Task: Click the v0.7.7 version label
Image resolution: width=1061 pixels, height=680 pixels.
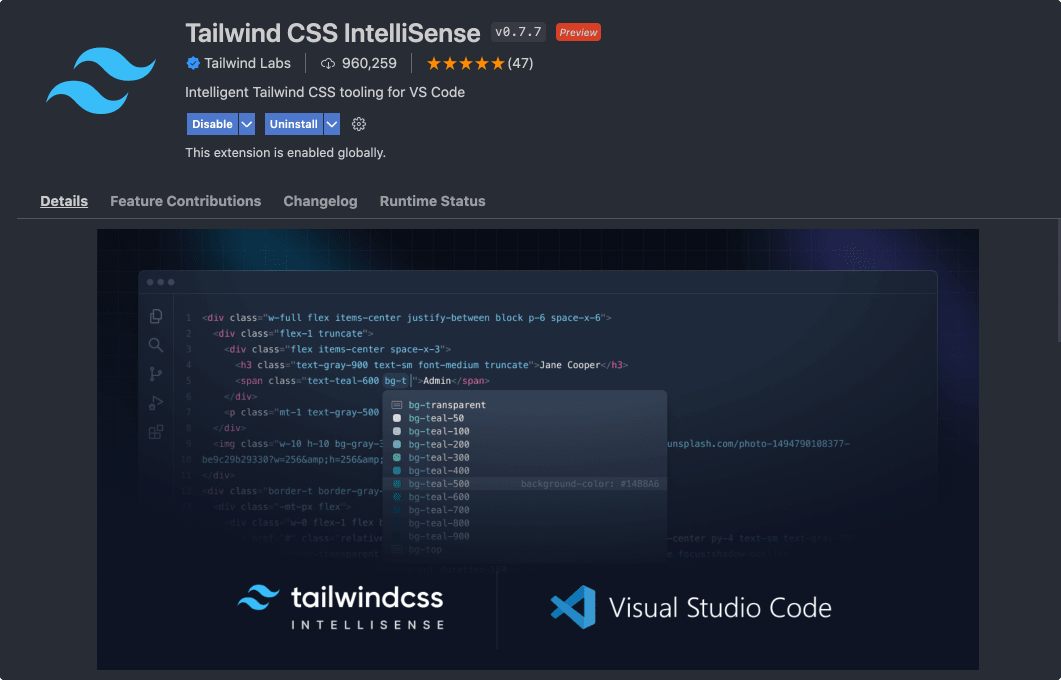Action: (518, 32)
